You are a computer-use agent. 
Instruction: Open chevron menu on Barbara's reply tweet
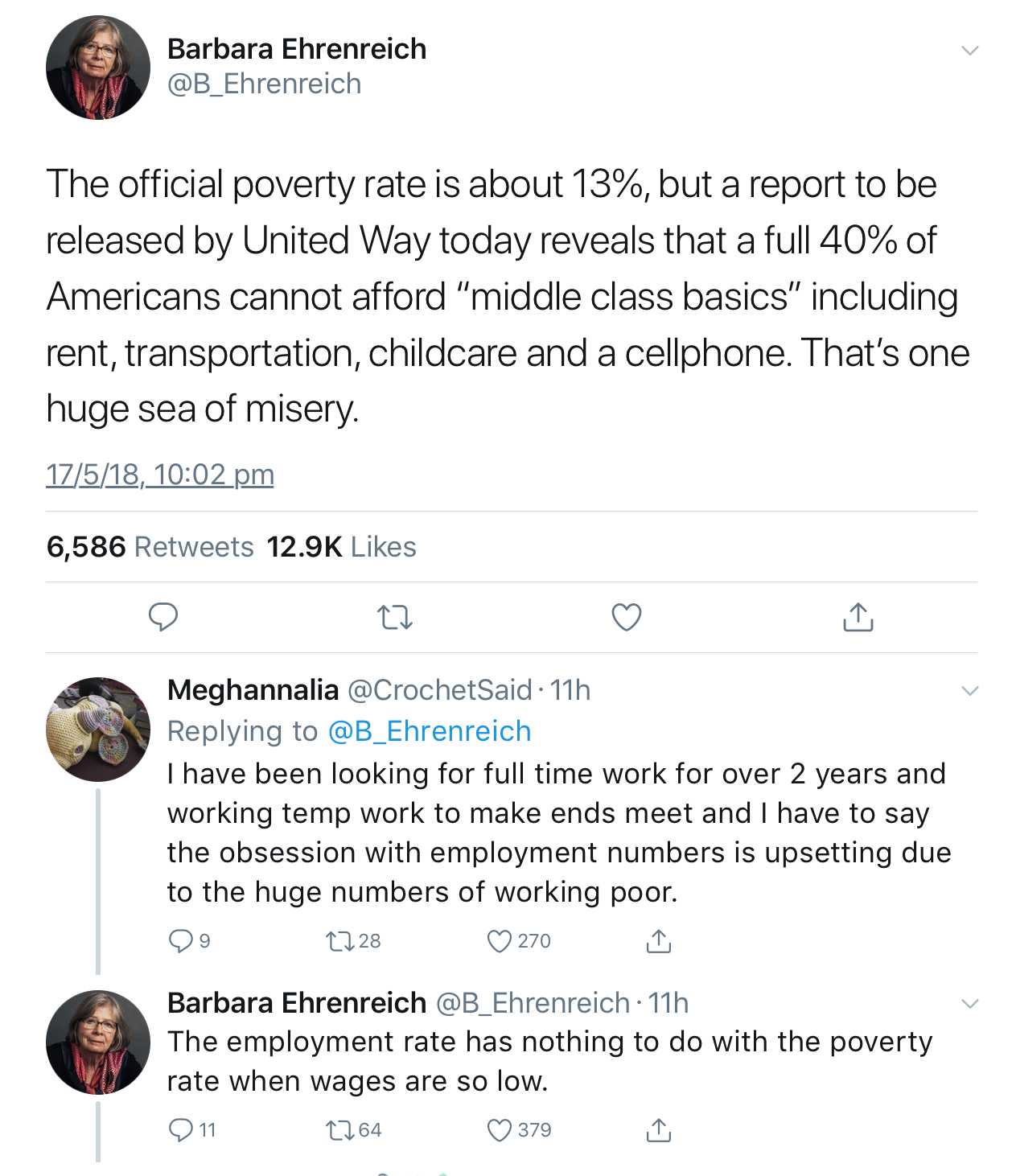point(970,1004)
